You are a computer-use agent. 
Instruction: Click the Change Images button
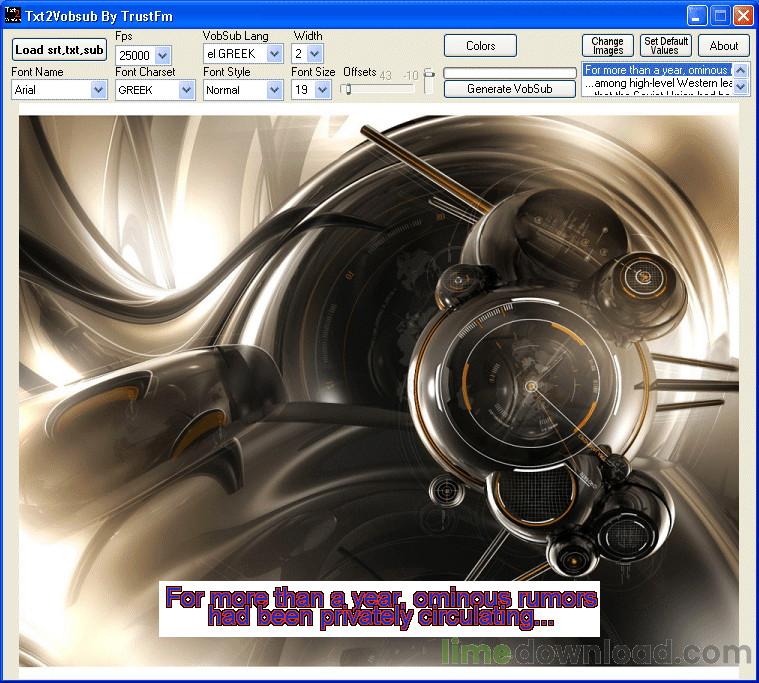click(607, 46)
